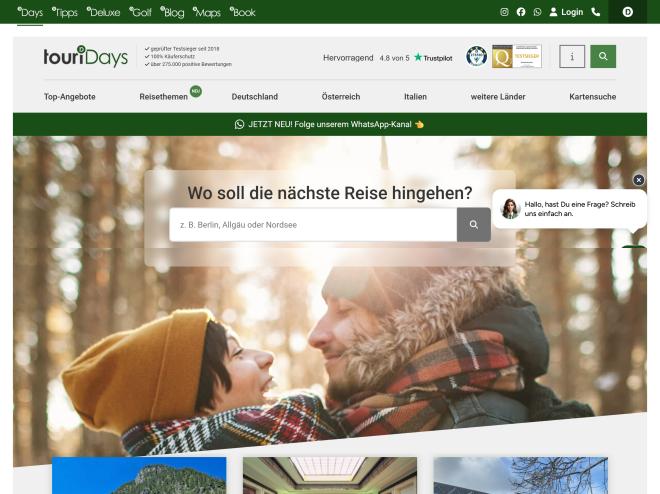
Task: Open the weitere Länder menu
Action: point(498,97)
